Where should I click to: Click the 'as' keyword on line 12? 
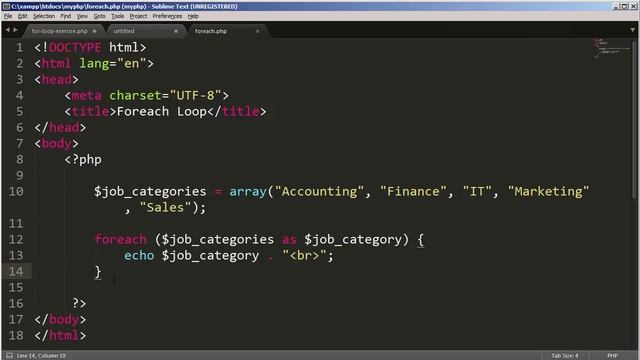click(x=289, y=239)
